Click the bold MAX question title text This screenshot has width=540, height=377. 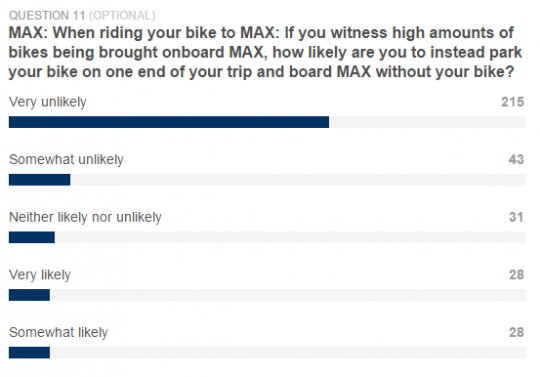[265, 52]
